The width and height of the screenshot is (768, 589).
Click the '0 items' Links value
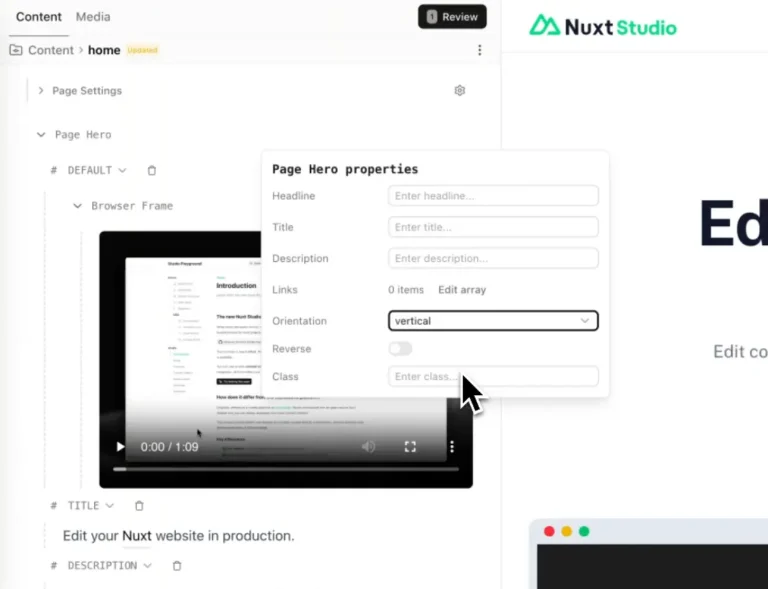point(406,290)
